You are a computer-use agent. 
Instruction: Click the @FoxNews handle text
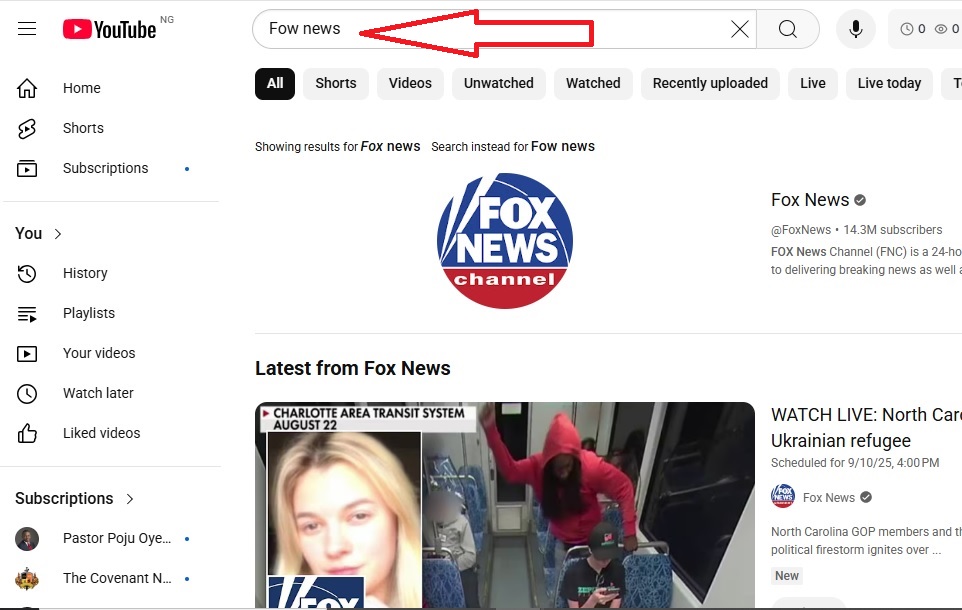(801, 230)
